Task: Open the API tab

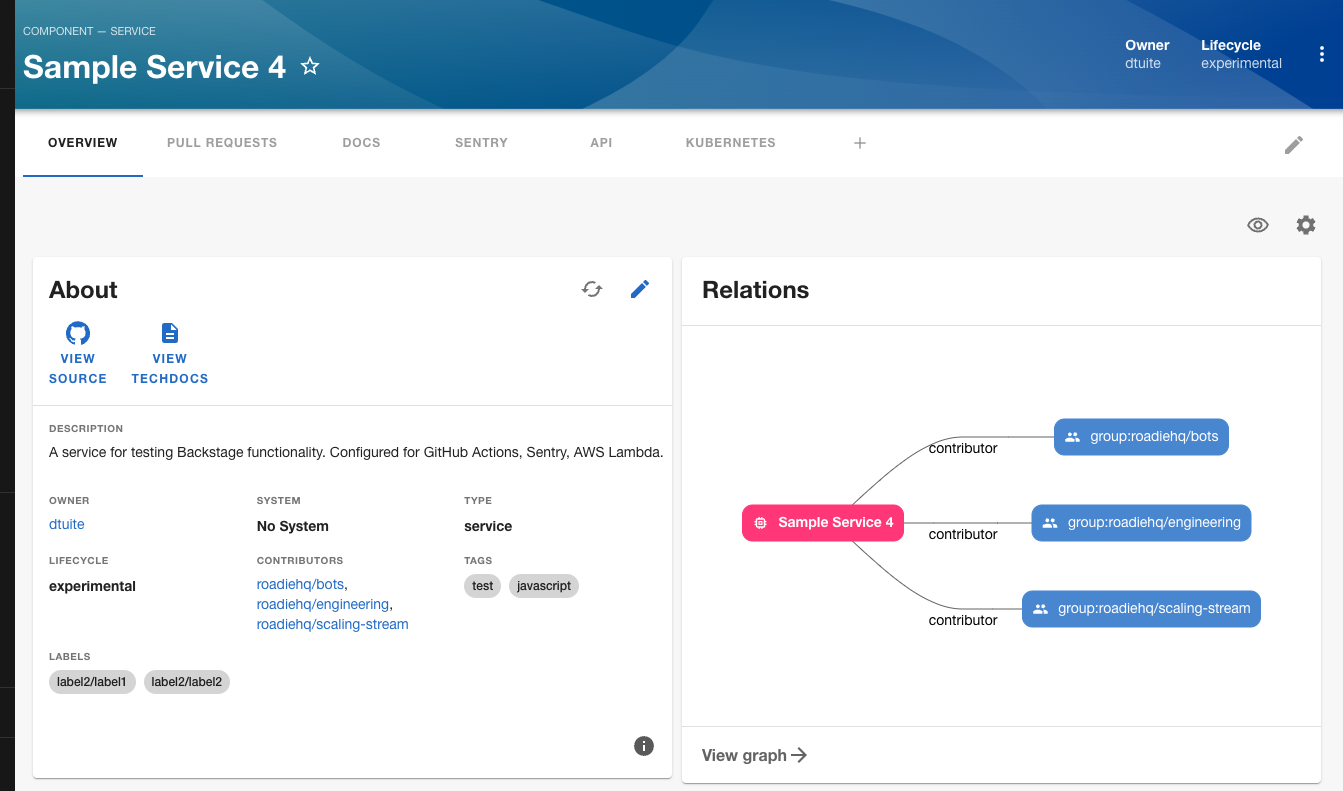Action: point(601,143)
